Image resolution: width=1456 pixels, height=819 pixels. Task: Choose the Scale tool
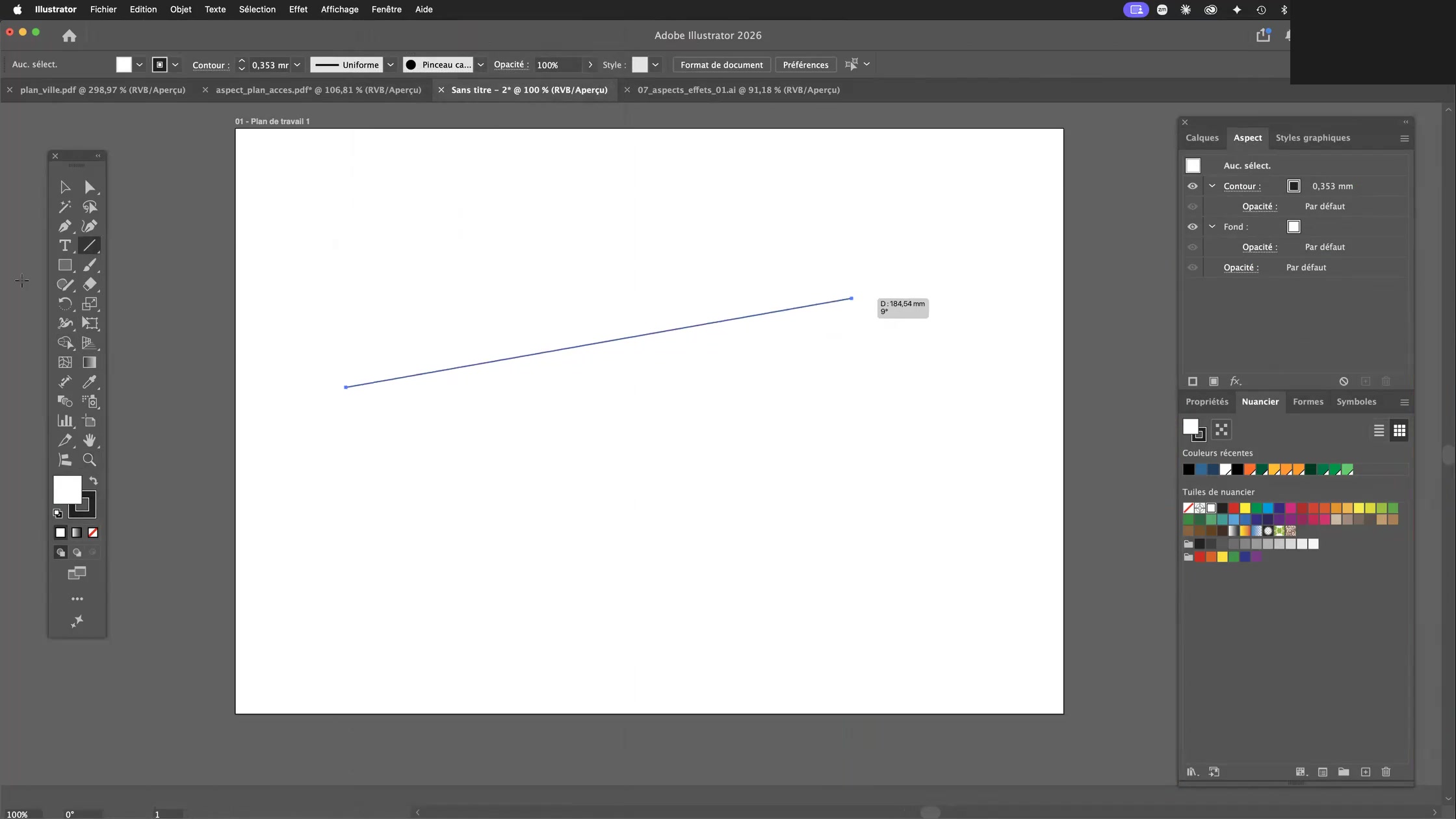coord(90,304)
